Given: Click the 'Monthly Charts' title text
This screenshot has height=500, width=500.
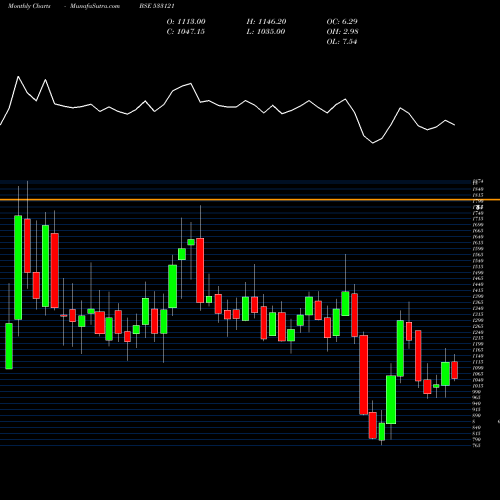Looking at the screenshot, I should tap(29, 6).
